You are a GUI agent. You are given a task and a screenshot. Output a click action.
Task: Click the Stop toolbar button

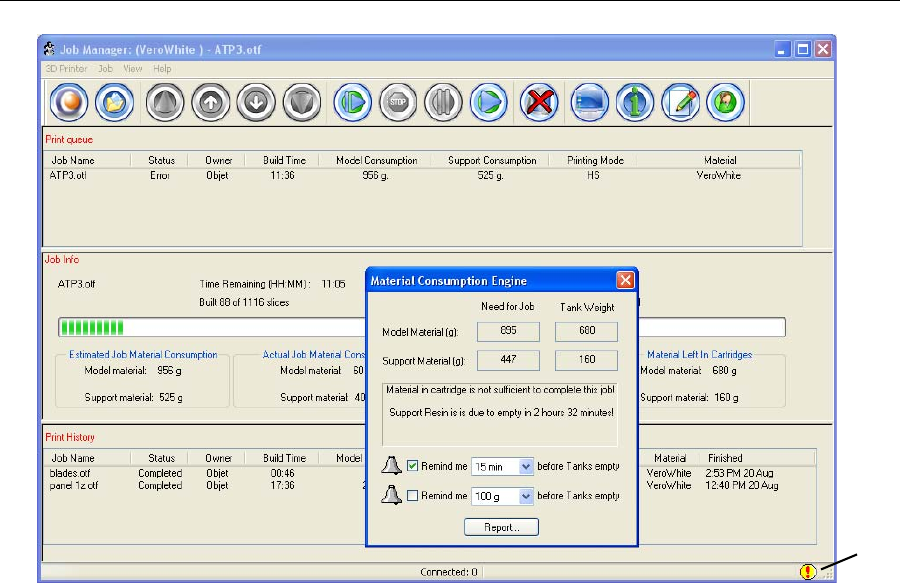397,103
